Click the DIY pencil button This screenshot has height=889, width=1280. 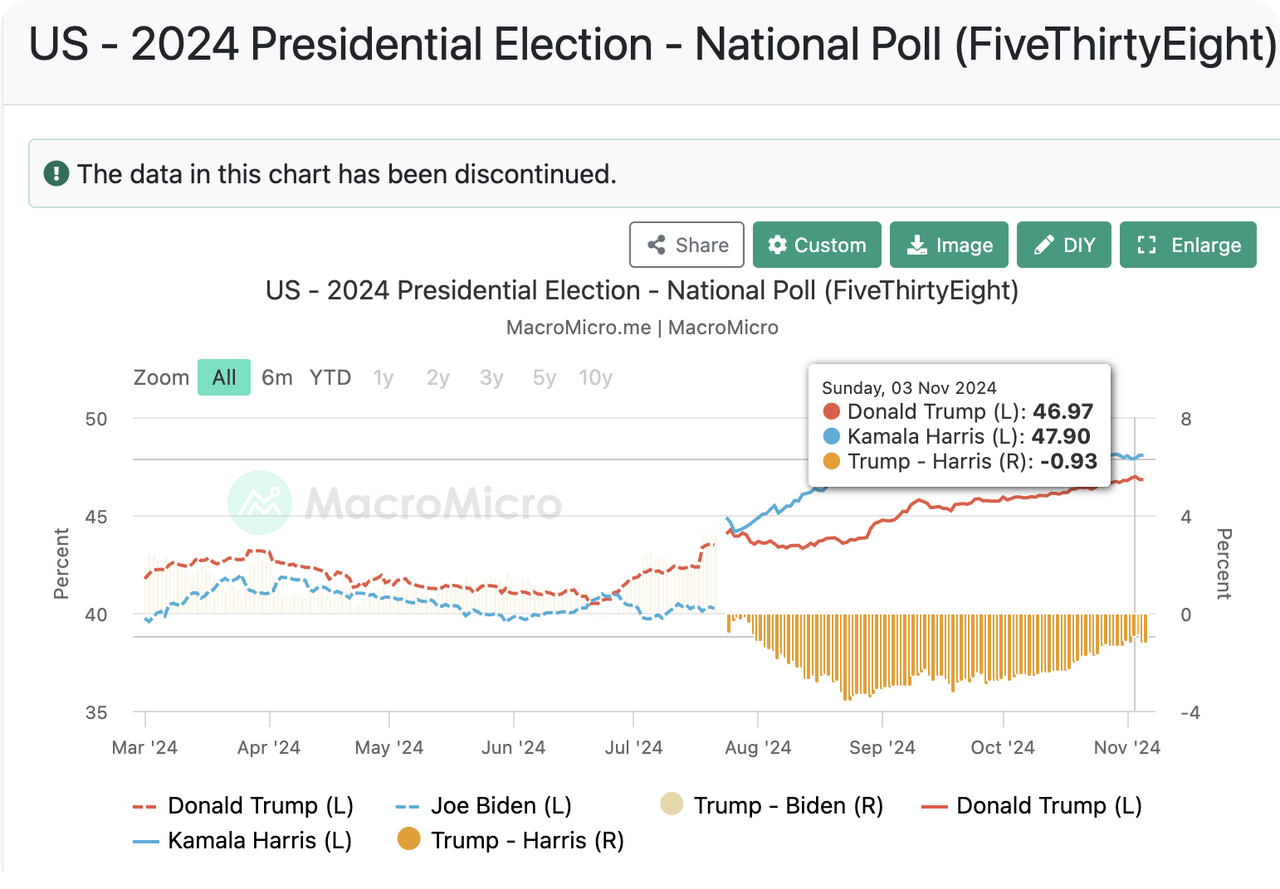[x=1063, y=245]
